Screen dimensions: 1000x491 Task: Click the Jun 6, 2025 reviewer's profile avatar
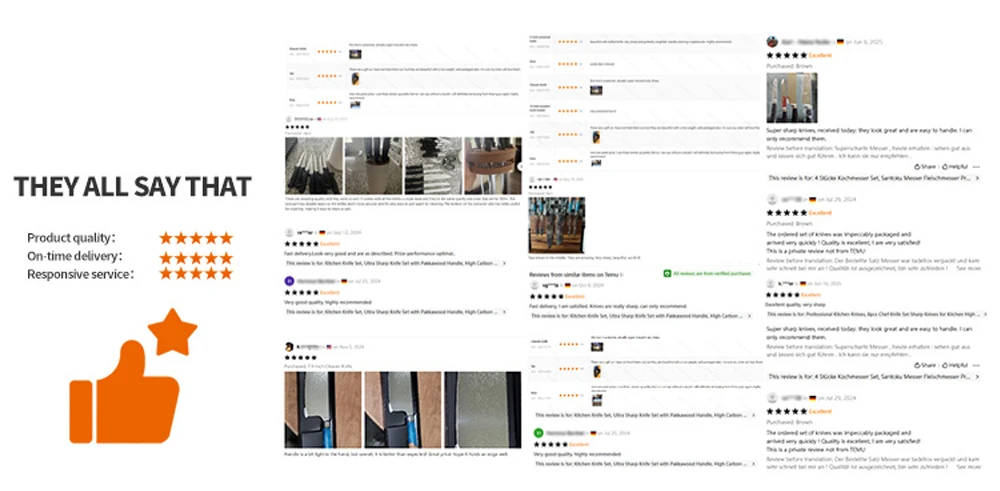click(x=772, y=41)
